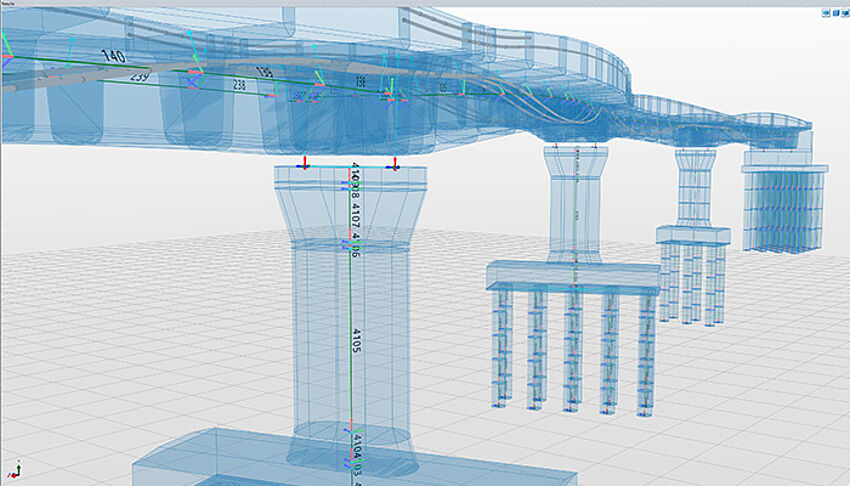The image size is (850, 486).
Task: Select beam element labeled 140
Action: [113, 56]
